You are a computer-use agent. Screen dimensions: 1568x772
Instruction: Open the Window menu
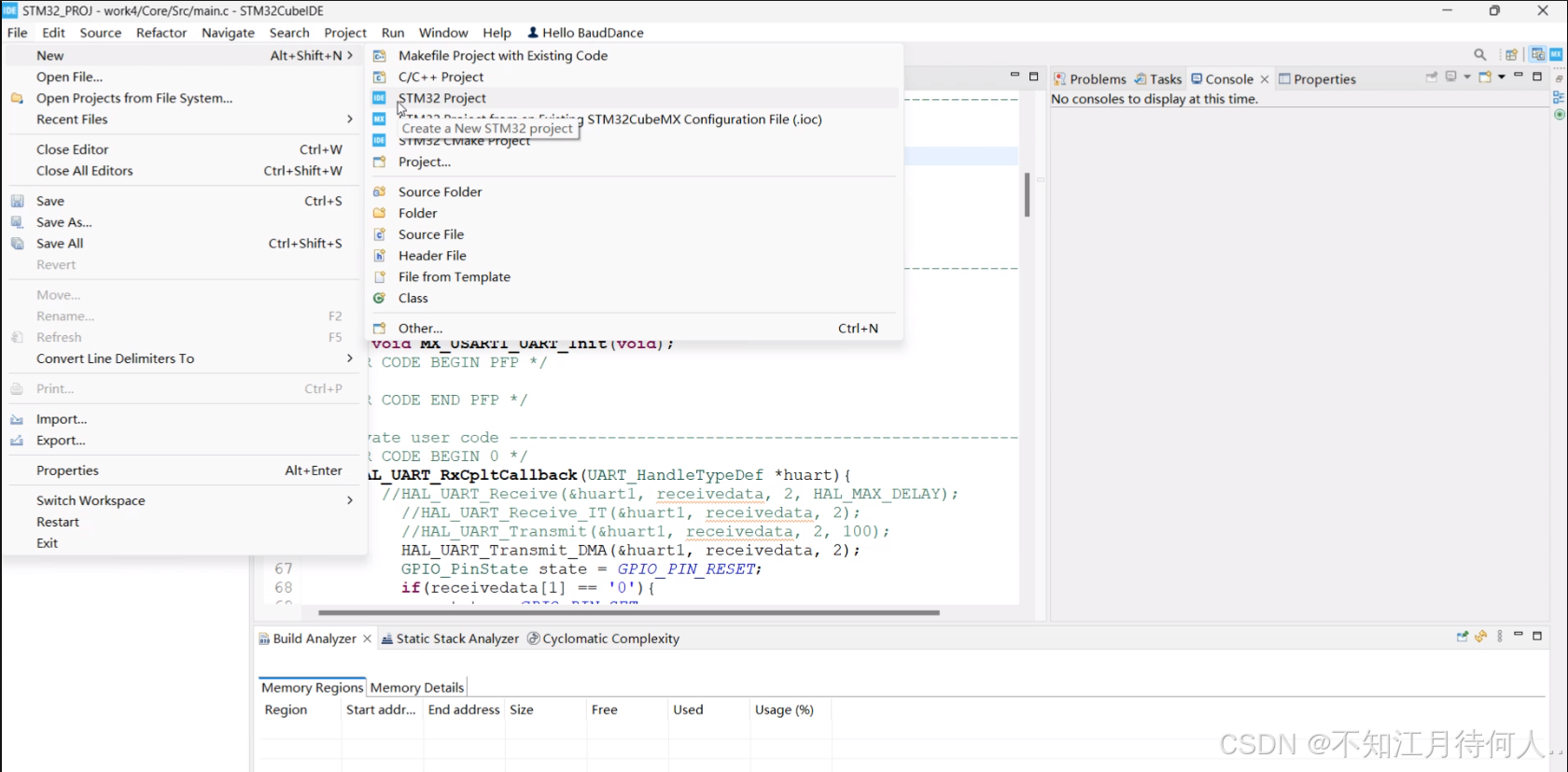coord(443,33)
